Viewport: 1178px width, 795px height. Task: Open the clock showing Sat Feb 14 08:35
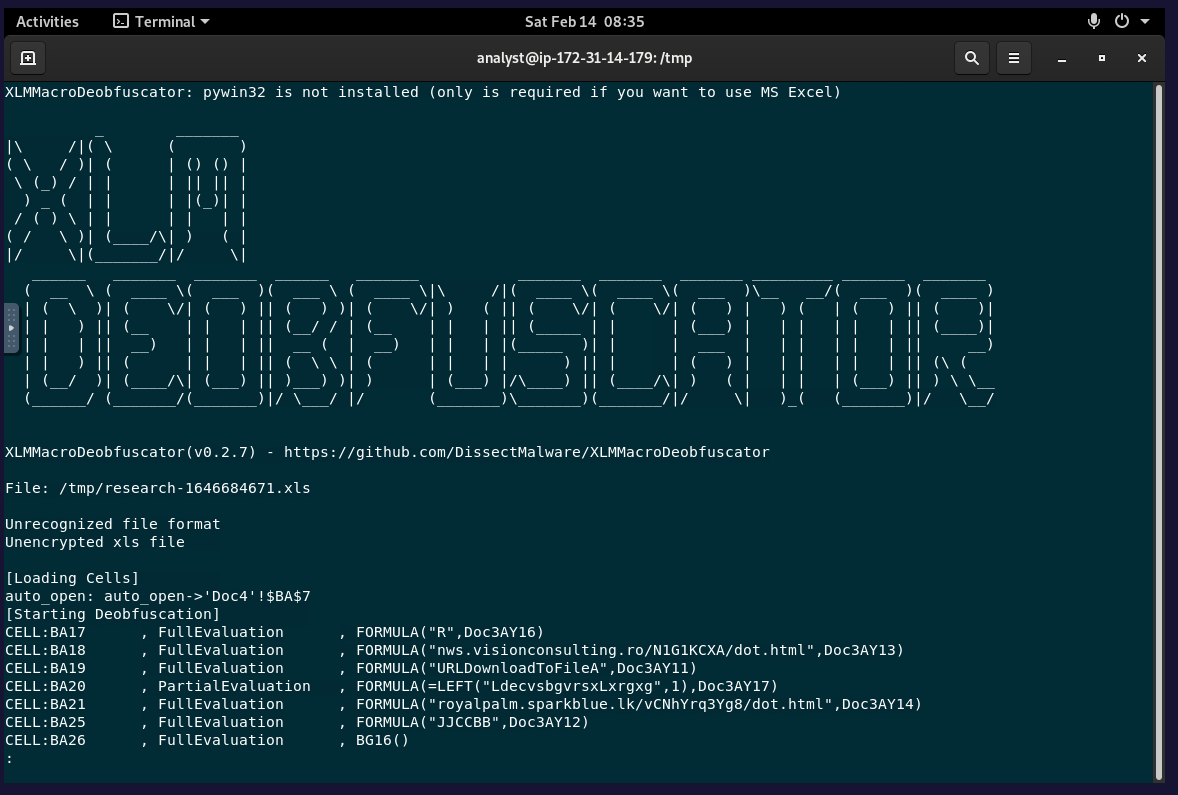tap(584, 21)
